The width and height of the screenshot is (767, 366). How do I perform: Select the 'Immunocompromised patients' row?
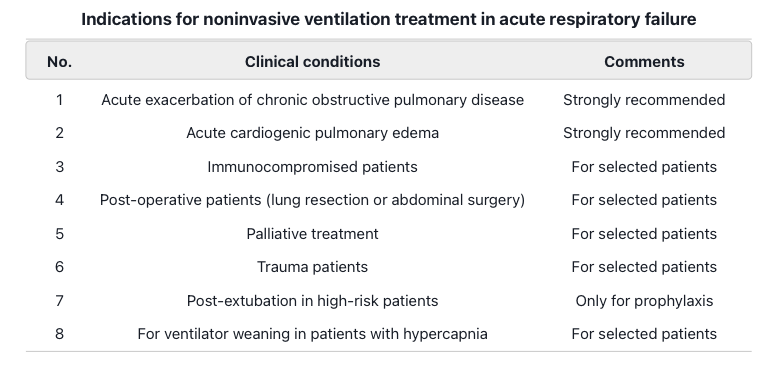(388, 167)
